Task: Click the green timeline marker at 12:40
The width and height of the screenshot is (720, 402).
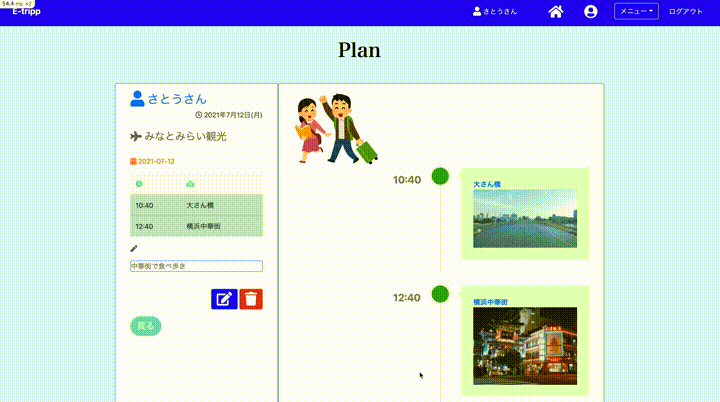Action: 440,294
